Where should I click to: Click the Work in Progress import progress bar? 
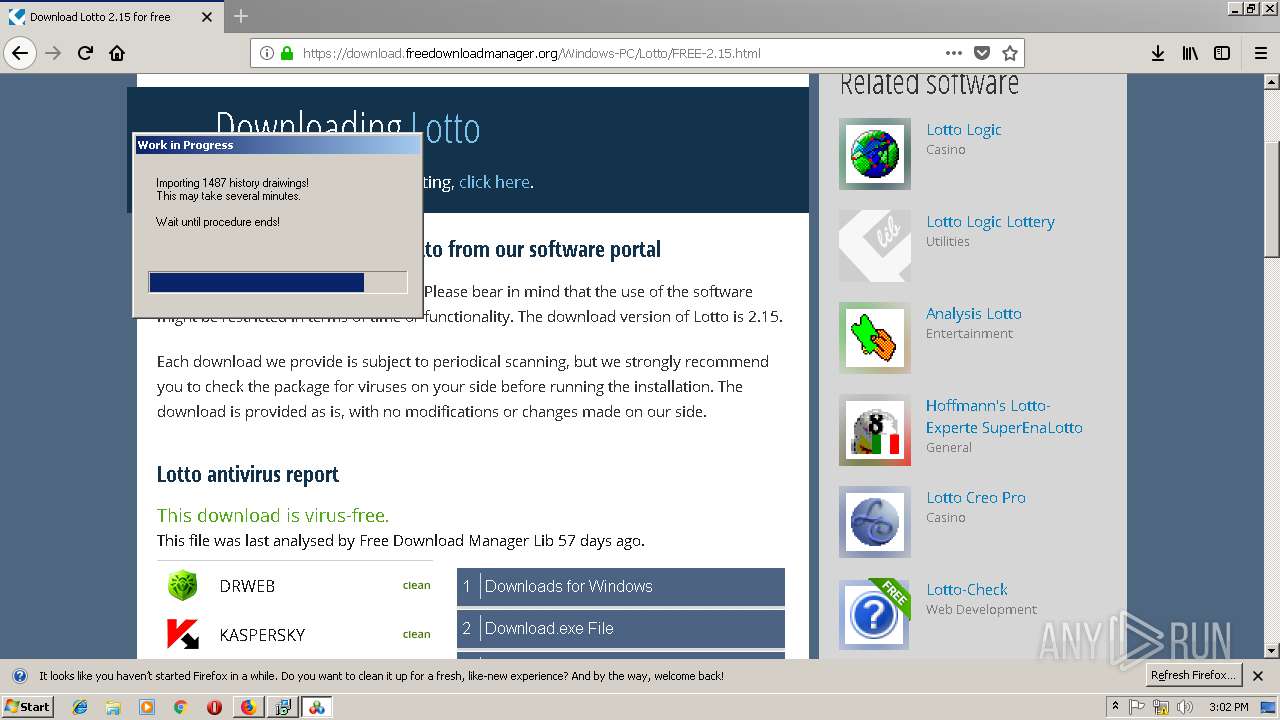(278, 282)
